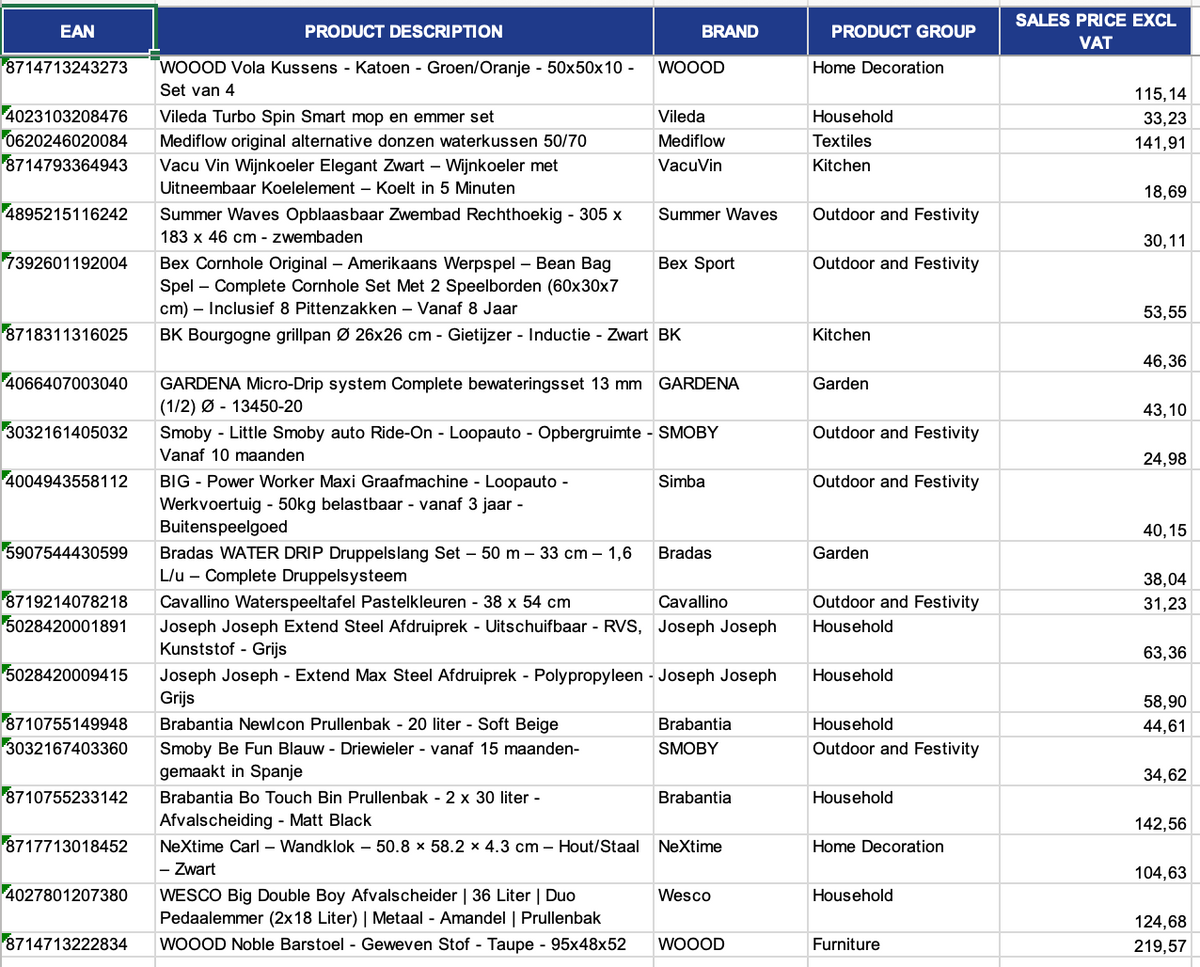1200x967 pixels.
Task: Click the price cell 141,91
Action: coord(1096,141)
